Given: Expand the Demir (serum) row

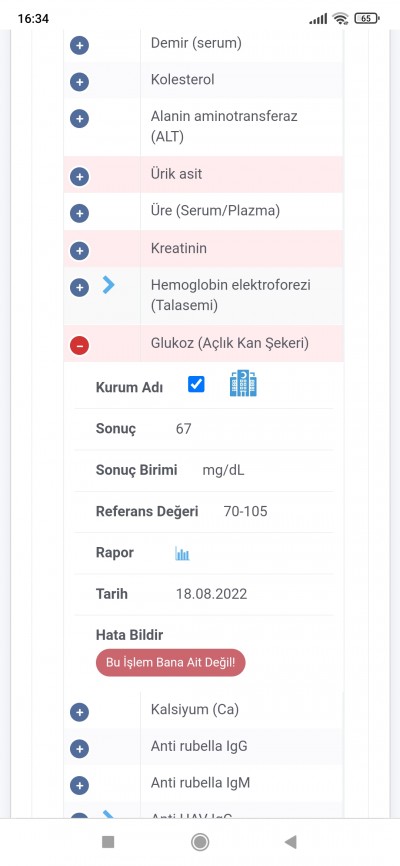Looking at the screenshot, I should pos(80,45).
